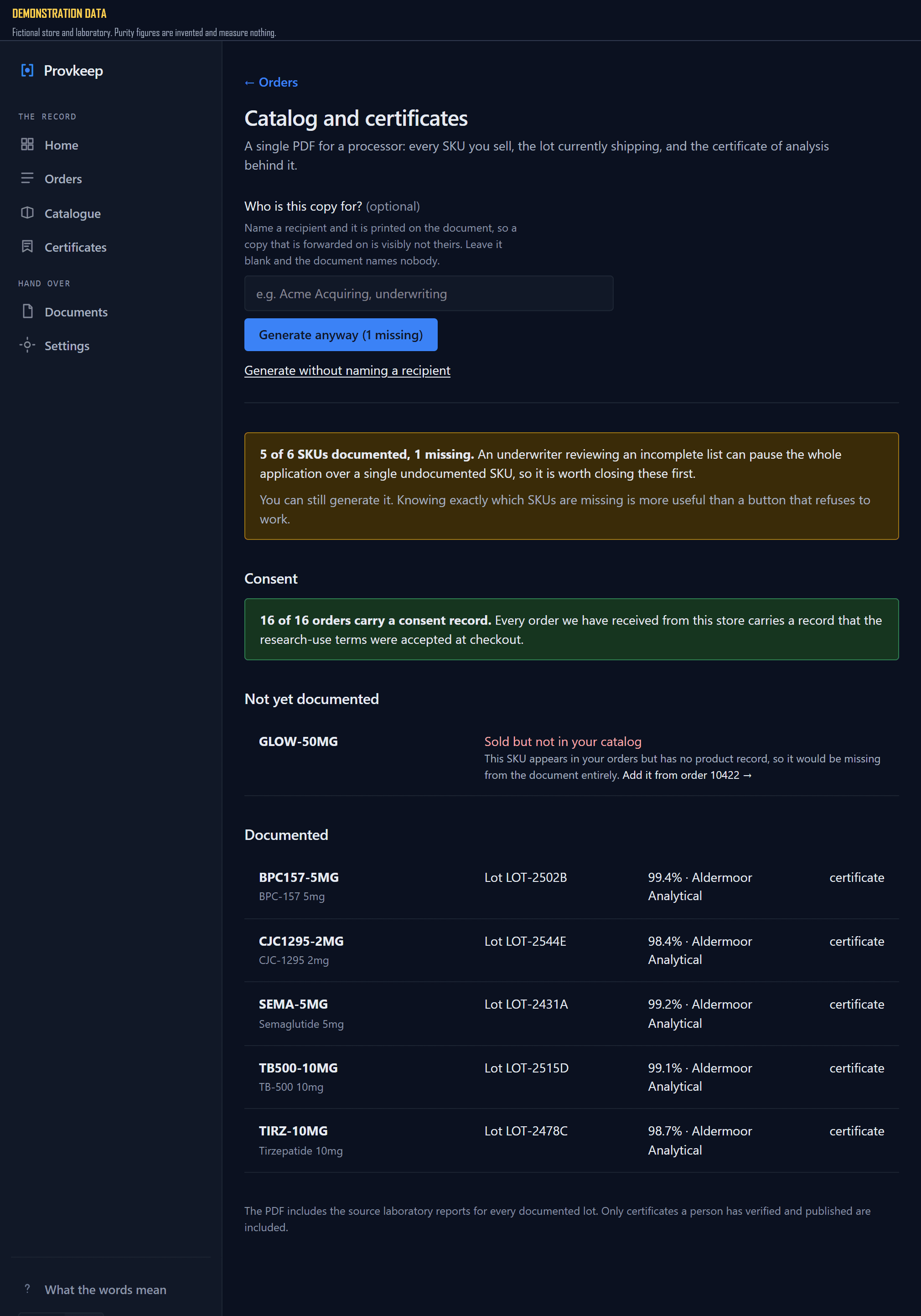Click the Provkeep logo icon
This screenshot has height=1316, width=921.
27,70
